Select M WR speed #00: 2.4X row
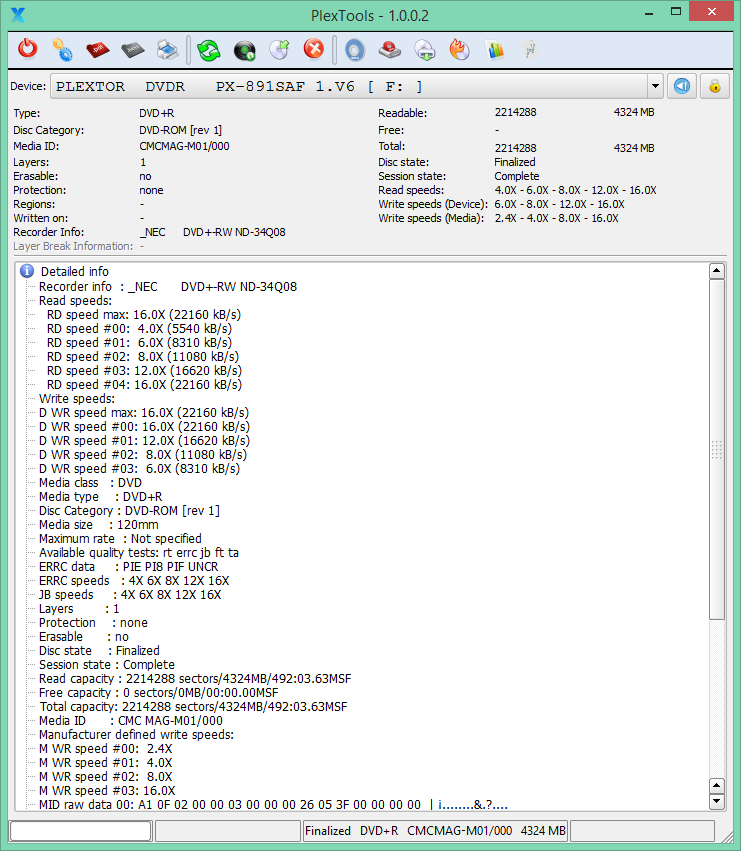 [x=106, y=748]
